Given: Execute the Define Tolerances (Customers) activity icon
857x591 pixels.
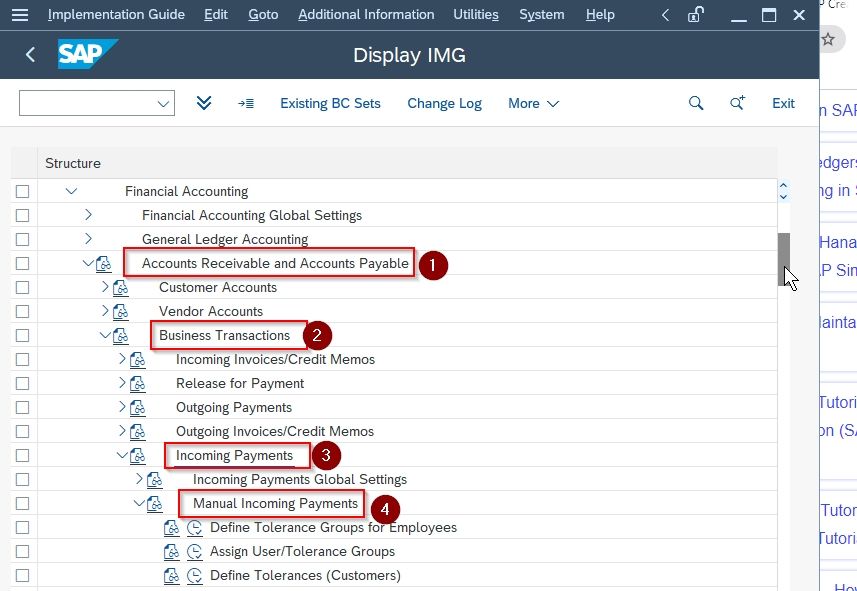Looking at the screenshot, I should pyautogui.click(x=195, y=576).
